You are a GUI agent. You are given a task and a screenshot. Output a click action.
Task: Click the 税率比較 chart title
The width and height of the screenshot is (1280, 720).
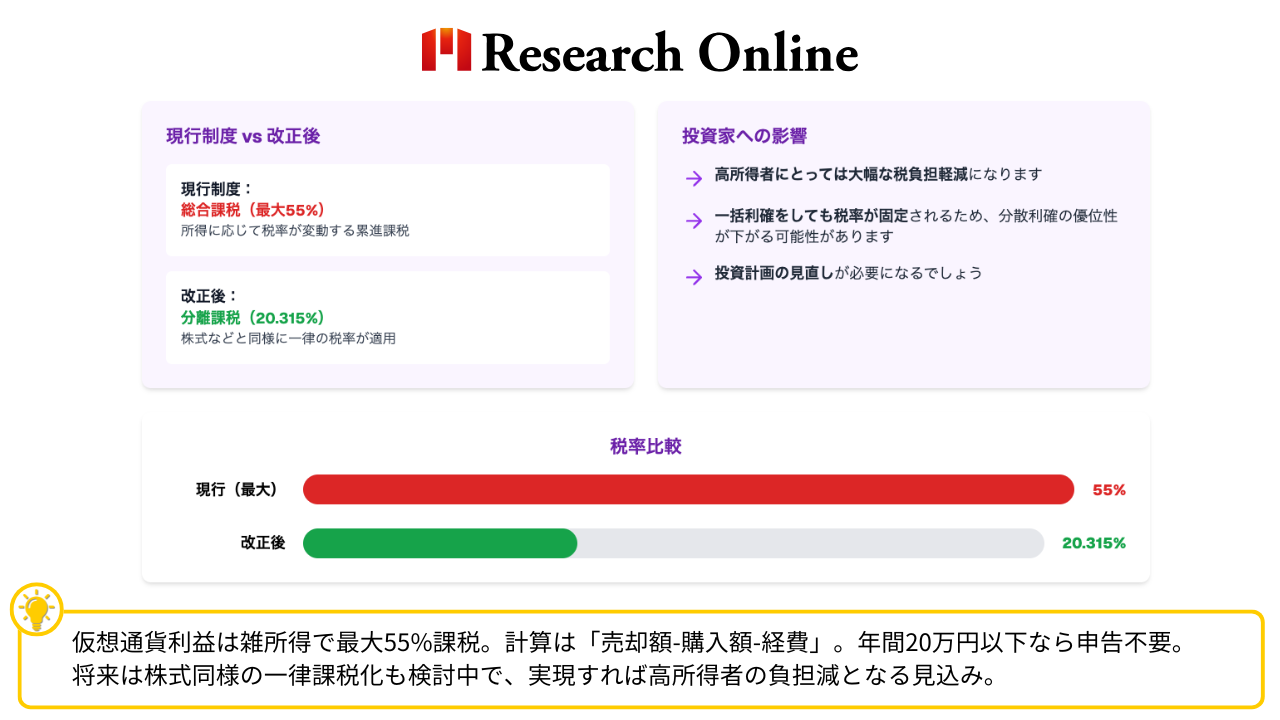[646, 447]
